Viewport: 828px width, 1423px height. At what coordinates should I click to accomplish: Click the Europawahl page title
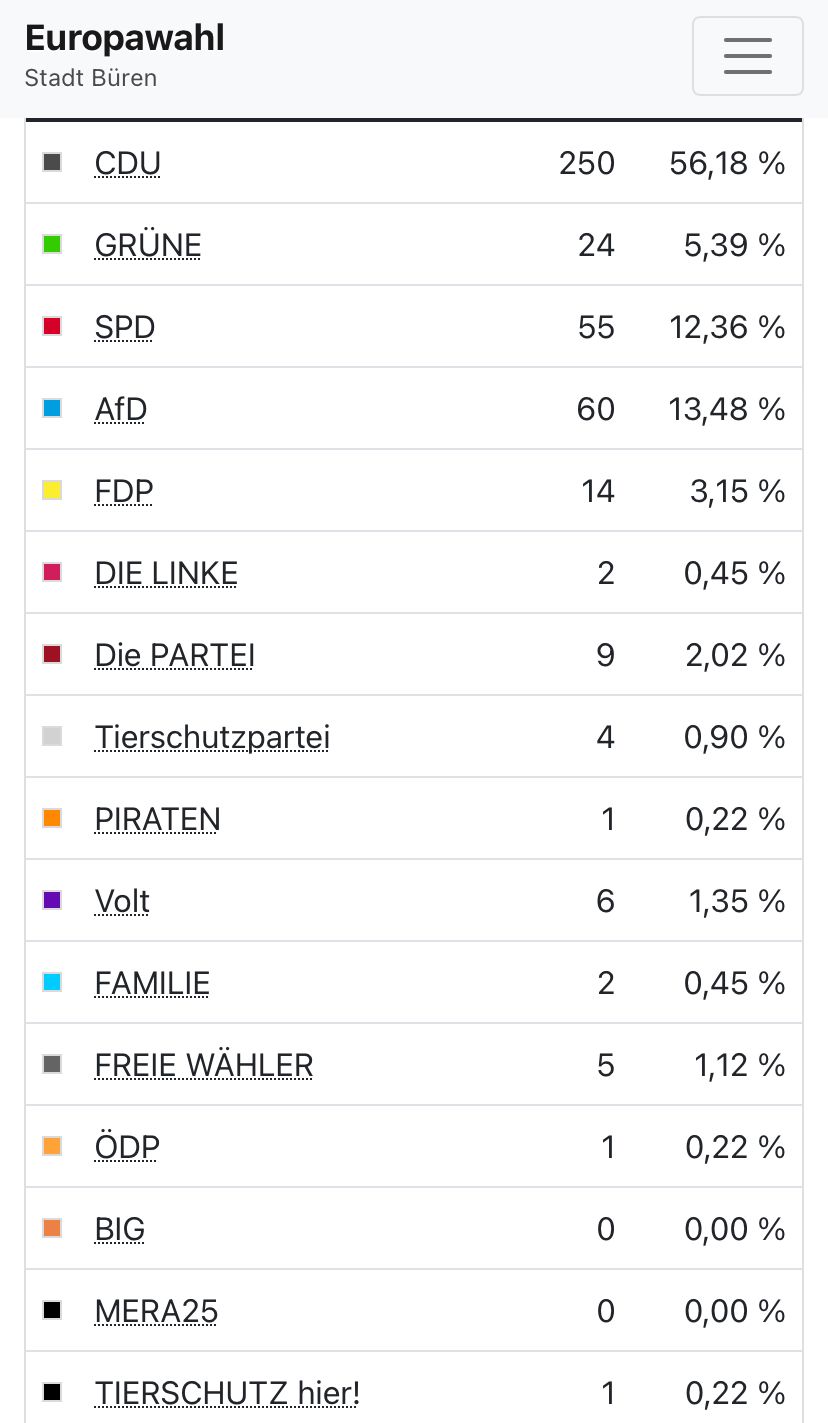tap(125, 38)
